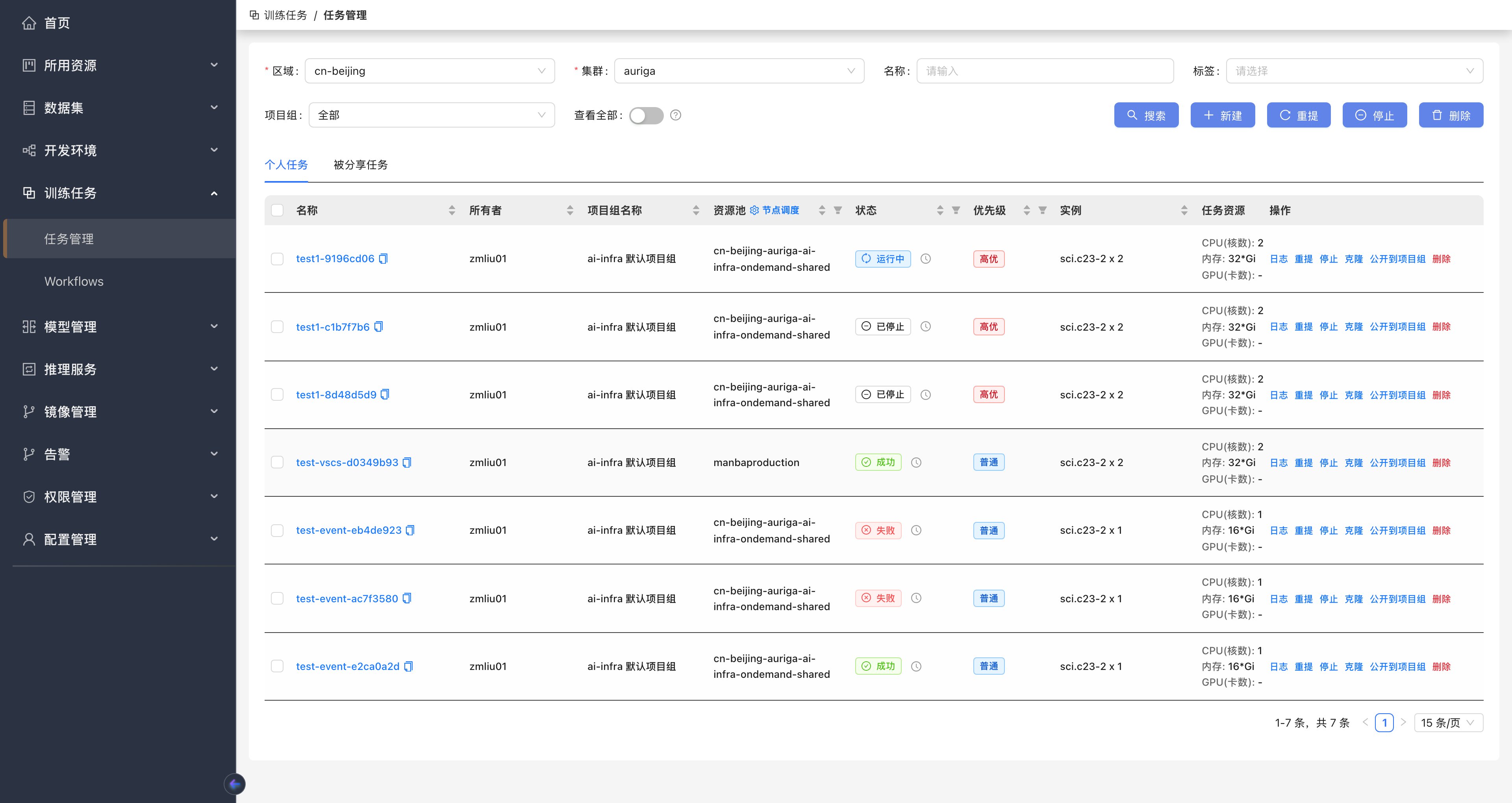Select all tasks with header checkbox
This screenshot has height=803, width=1512.
[277, 210]
